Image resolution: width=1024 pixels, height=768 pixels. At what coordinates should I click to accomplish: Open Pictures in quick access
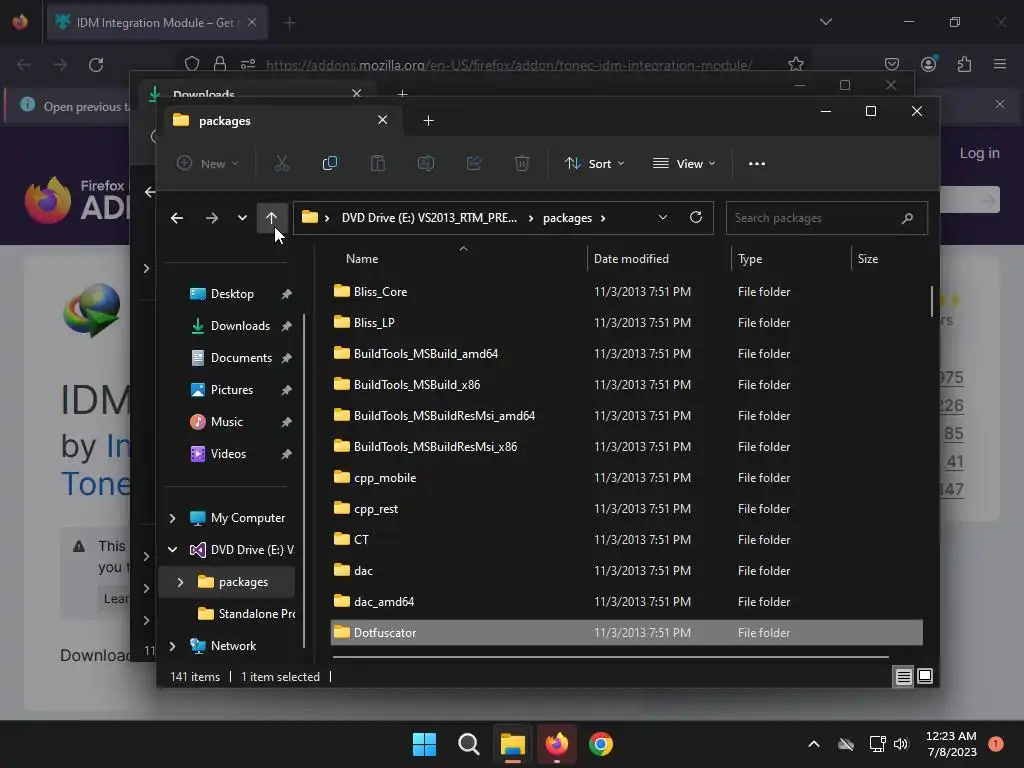click(231, 390)
